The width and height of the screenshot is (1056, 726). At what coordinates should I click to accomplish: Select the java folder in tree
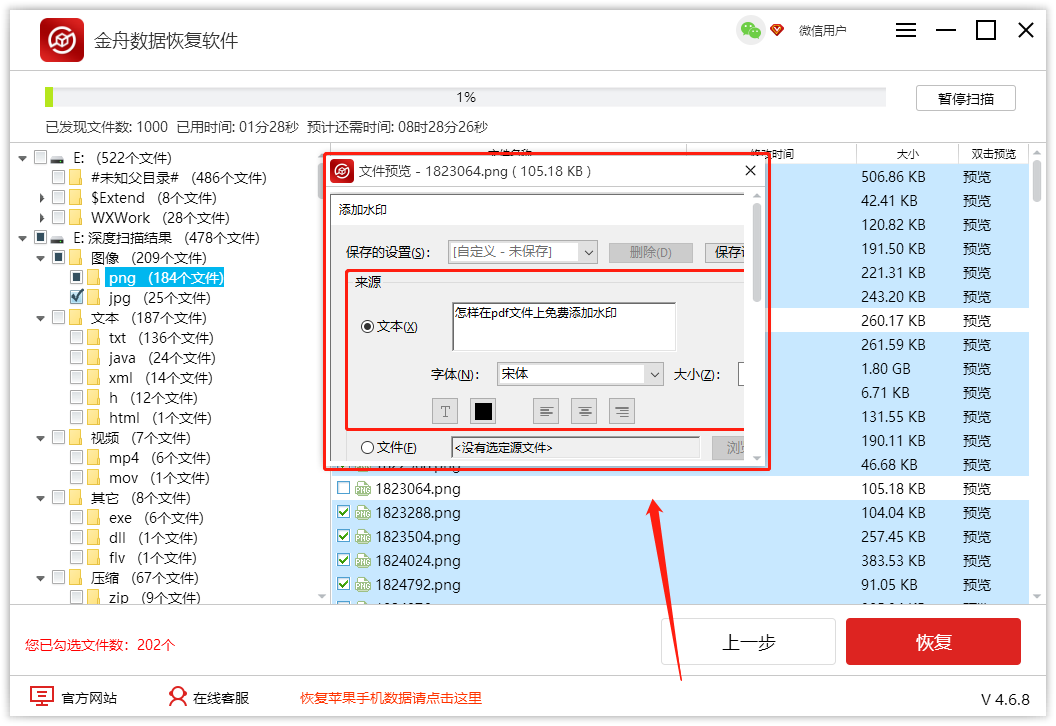[122, 358]
